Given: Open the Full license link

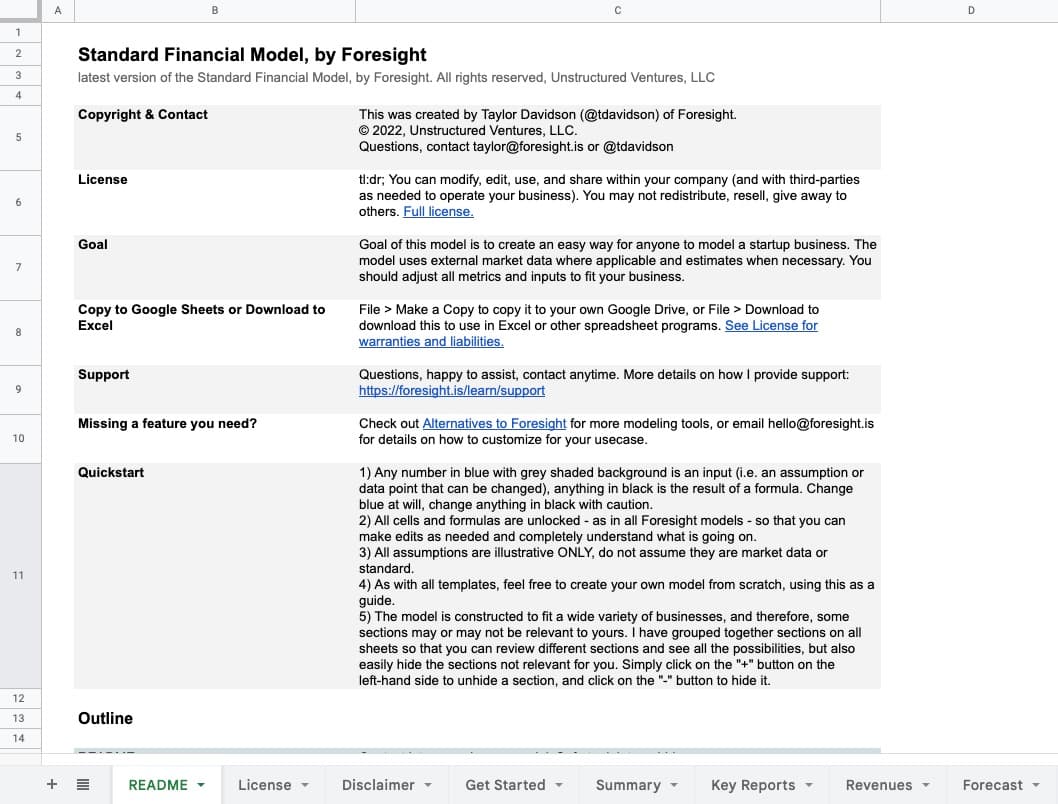Looking at the screenshot, I should click(438, 212).
